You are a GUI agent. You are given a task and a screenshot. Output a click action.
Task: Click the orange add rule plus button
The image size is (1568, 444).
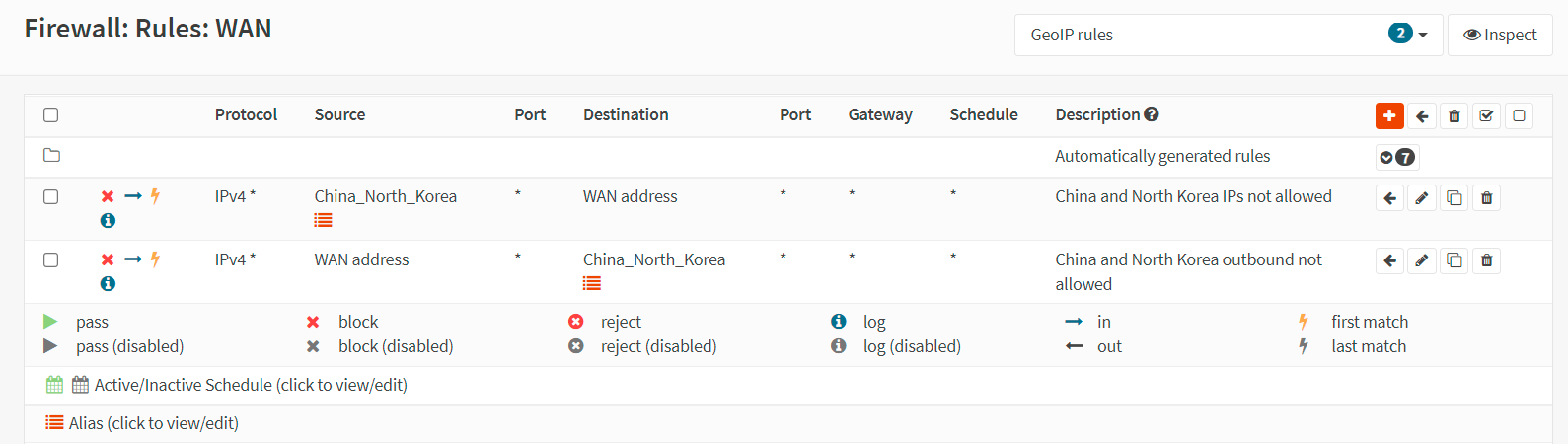pos(1389,115)
